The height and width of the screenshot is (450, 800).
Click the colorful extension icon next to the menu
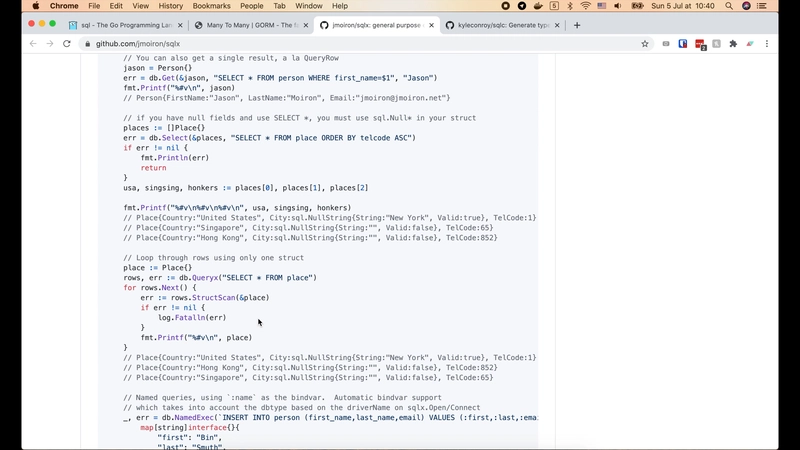(x=750, y=44)
